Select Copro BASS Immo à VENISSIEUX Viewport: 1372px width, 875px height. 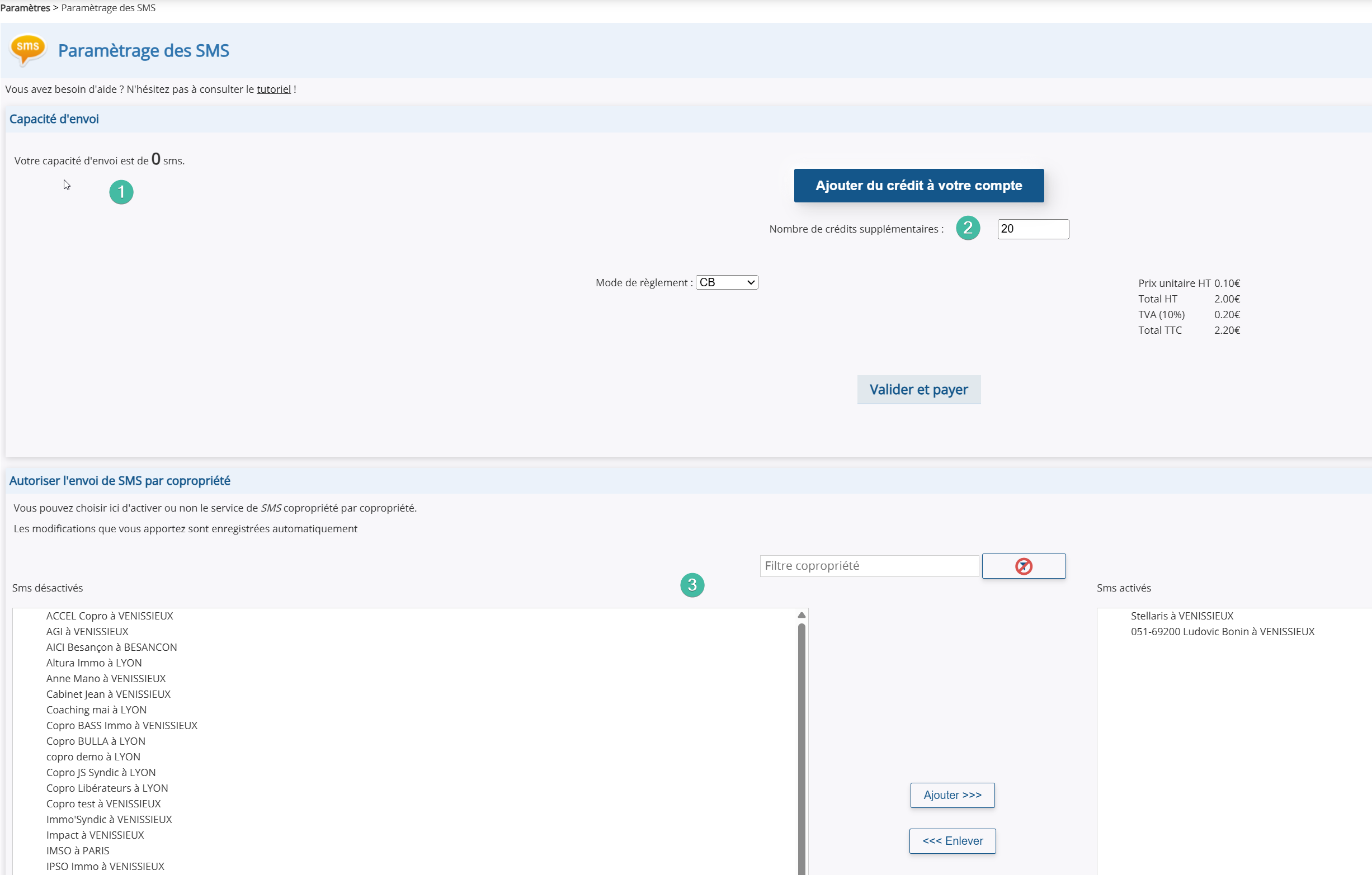pyautogui.click(x=122, y=725)
